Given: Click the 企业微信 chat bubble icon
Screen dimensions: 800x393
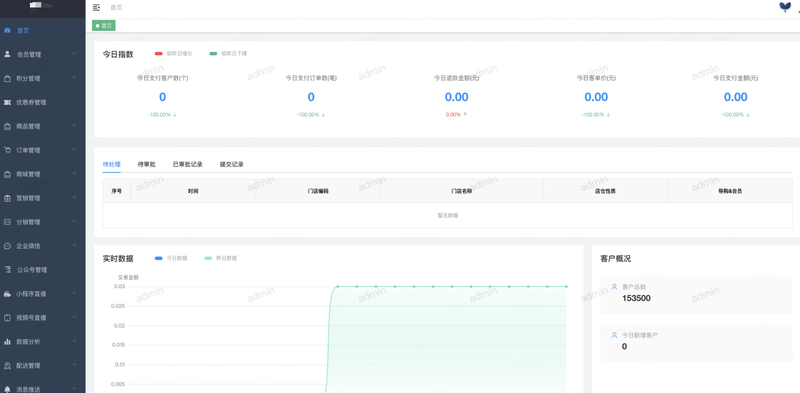Looking at the screenshot, I should [x=7, y=245].
